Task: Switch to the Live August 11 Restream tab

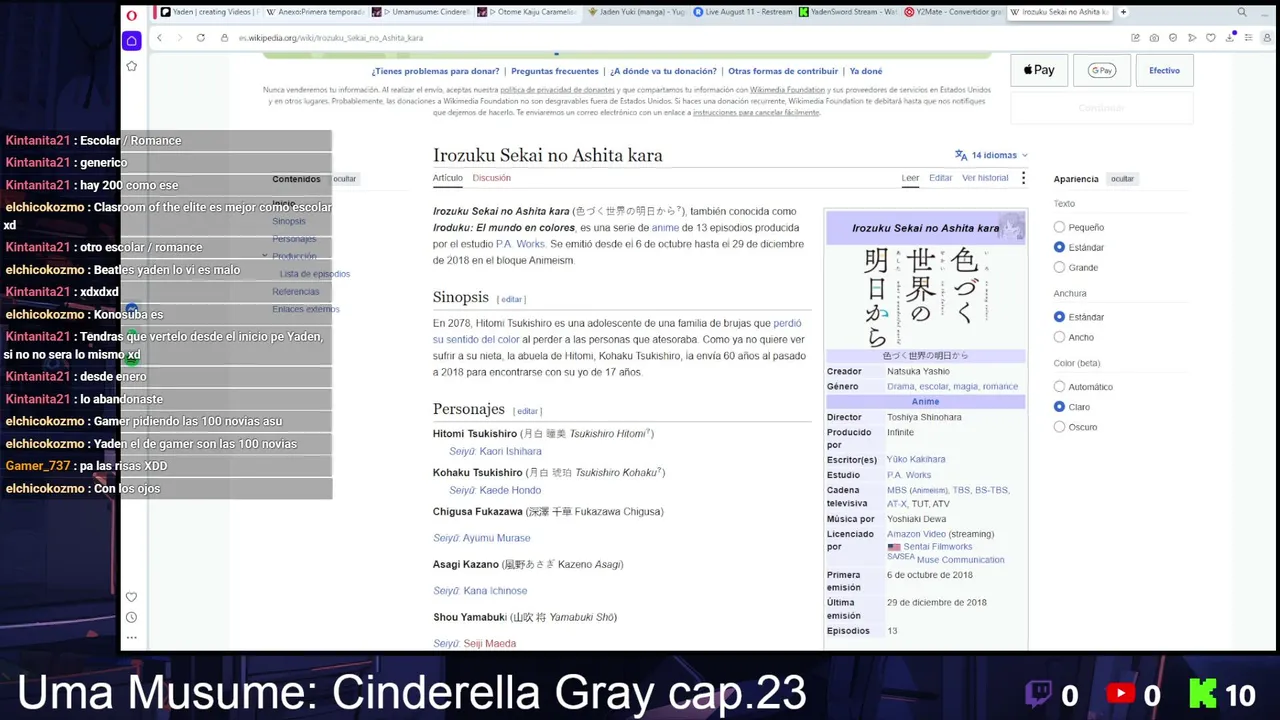Action: pyautogui.click(x=741, y=12)
